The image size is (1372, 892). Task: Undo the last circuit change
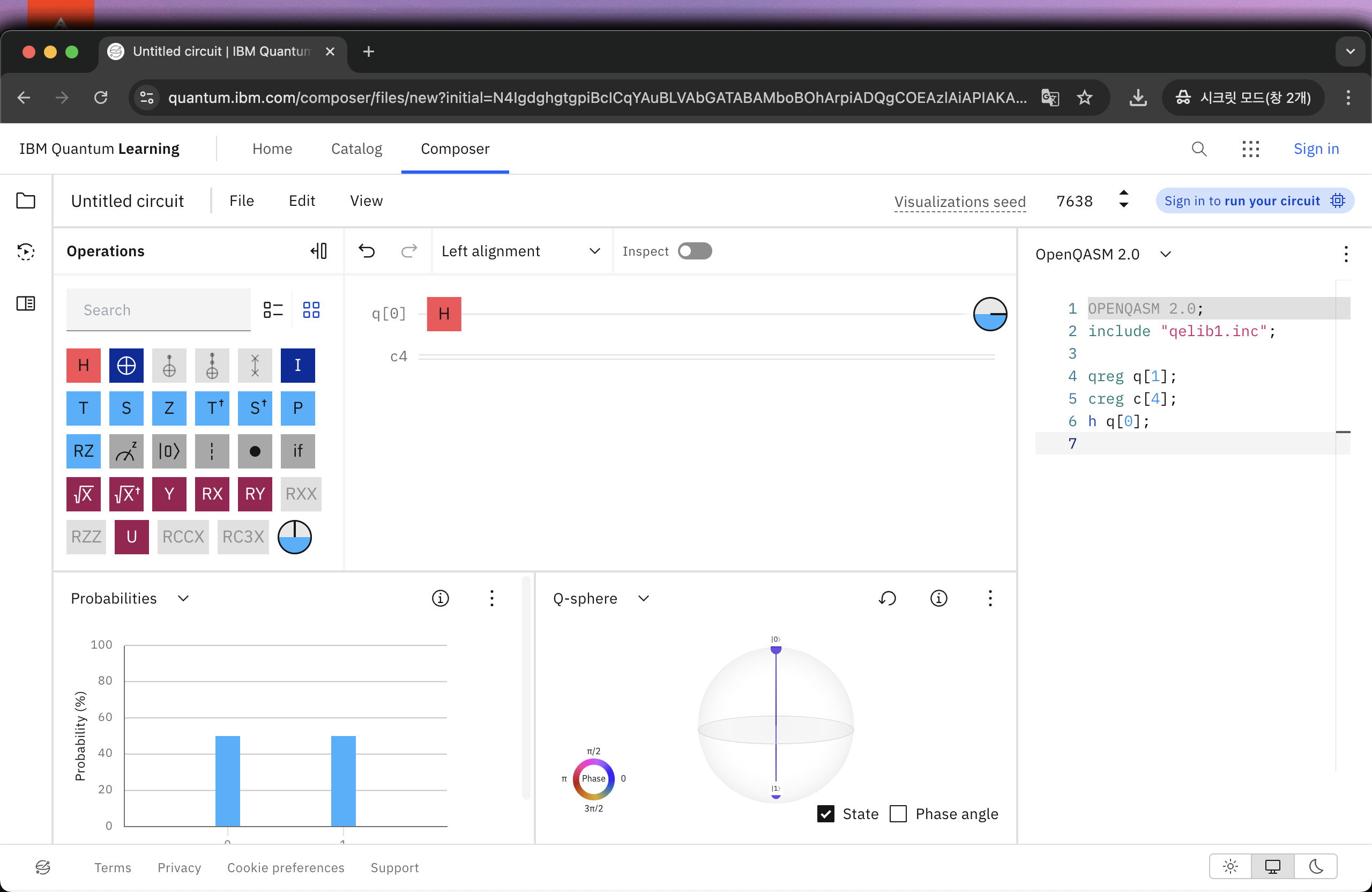[x=367, y=251]
